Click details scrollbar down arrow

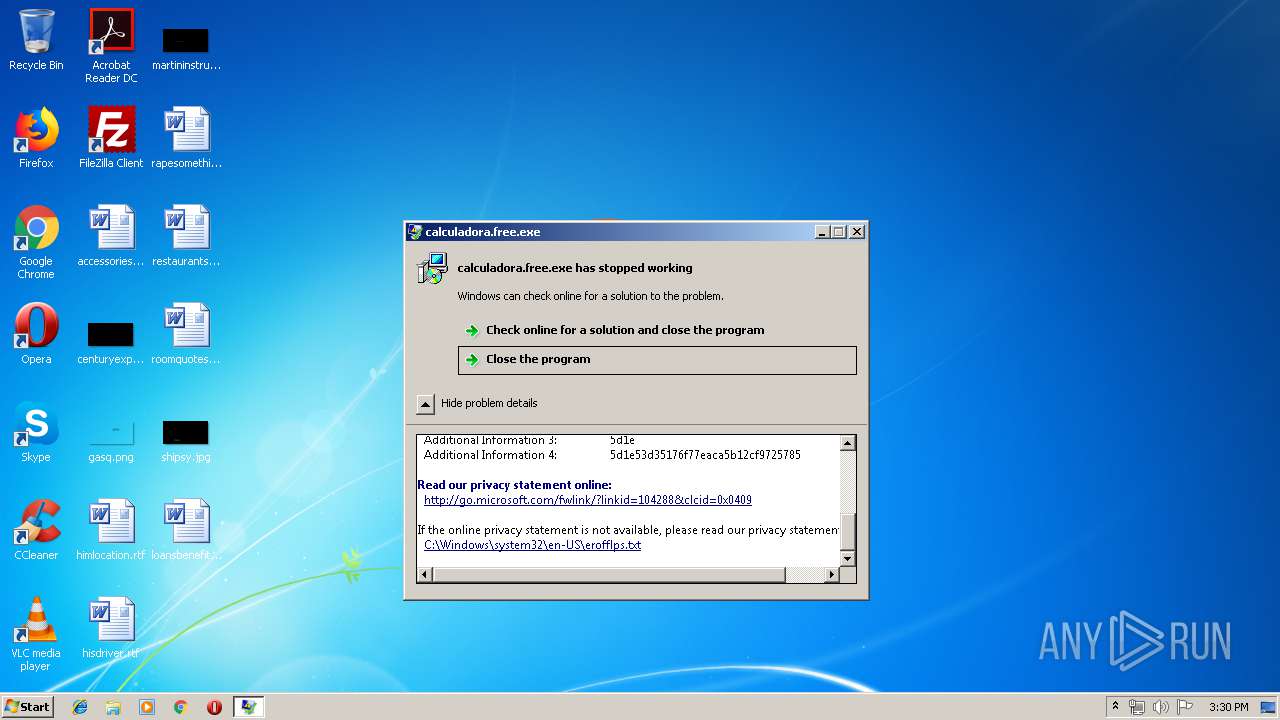(848, 558)
